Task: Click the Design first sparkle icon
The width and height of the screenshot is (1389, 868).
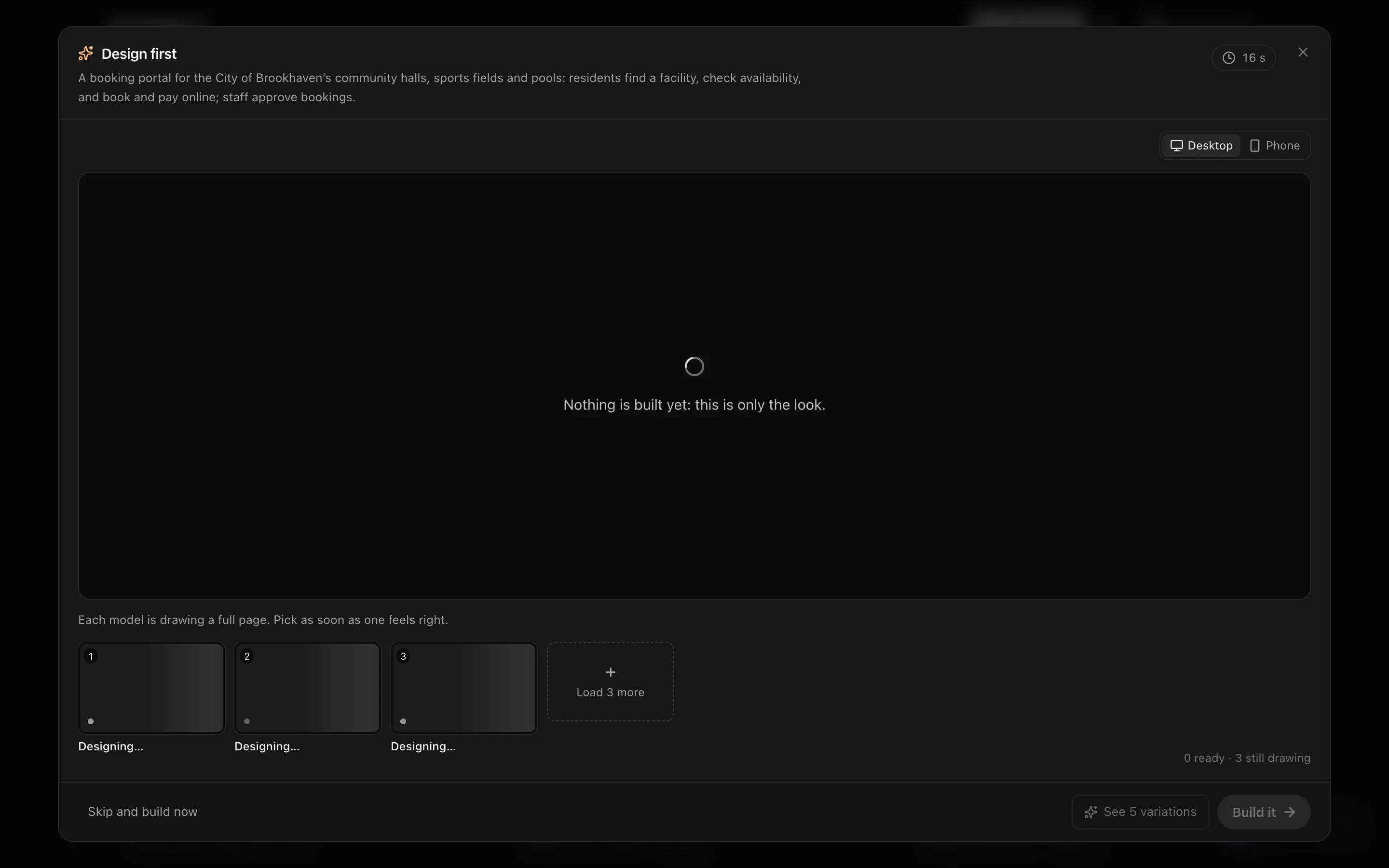Action: (x=85, y=54)
